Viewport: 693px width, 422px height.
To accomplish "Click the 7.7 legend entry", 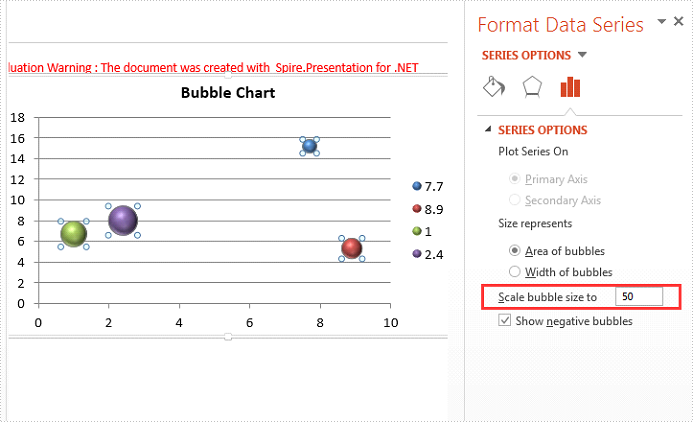I will pyautogui.click(x=427, y=186).
